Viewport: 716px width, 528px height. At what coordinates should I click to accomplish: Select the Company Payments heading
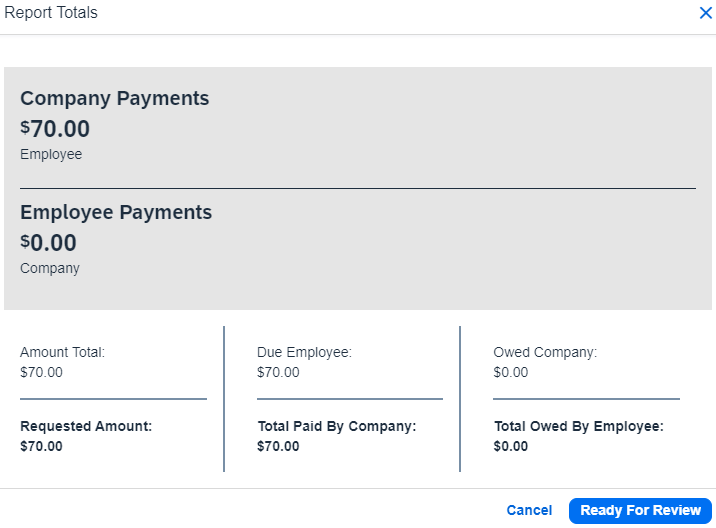coord(114,98)
